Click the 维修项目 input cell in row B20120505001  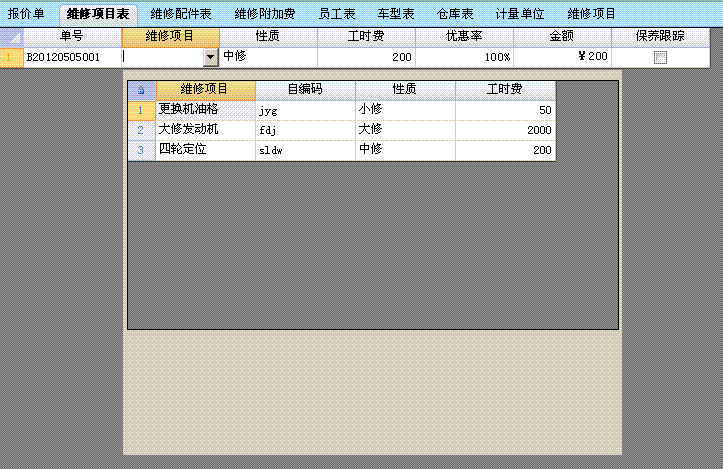point(163,57)
